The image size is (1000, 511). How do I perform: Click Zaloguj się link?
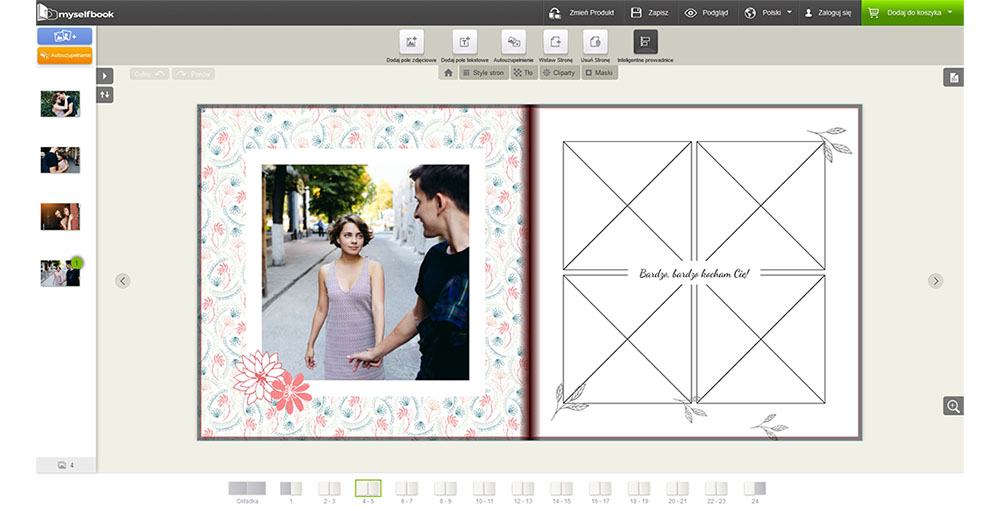pos(827,13)
